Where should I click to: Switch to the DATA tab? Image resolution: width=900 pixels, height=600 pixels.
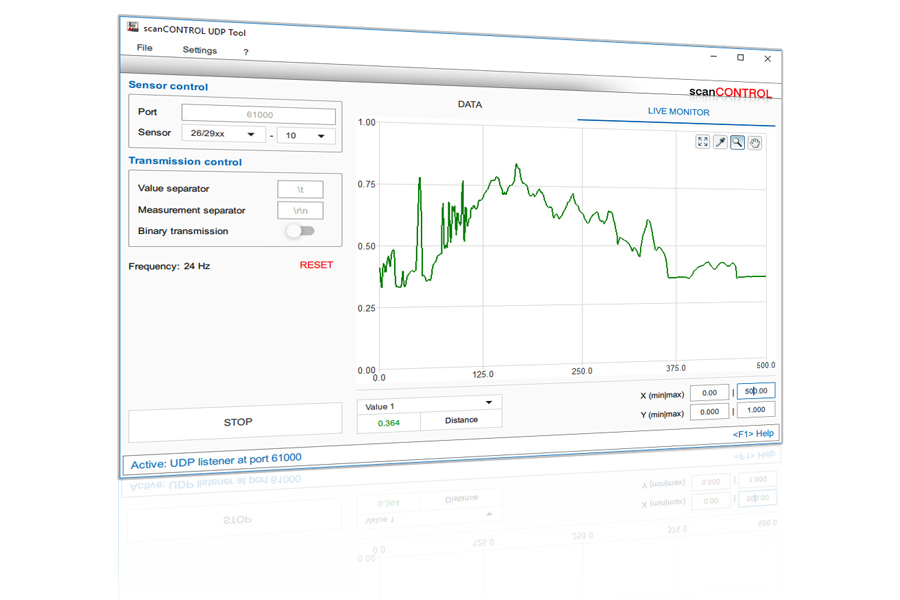pos(470,104)
